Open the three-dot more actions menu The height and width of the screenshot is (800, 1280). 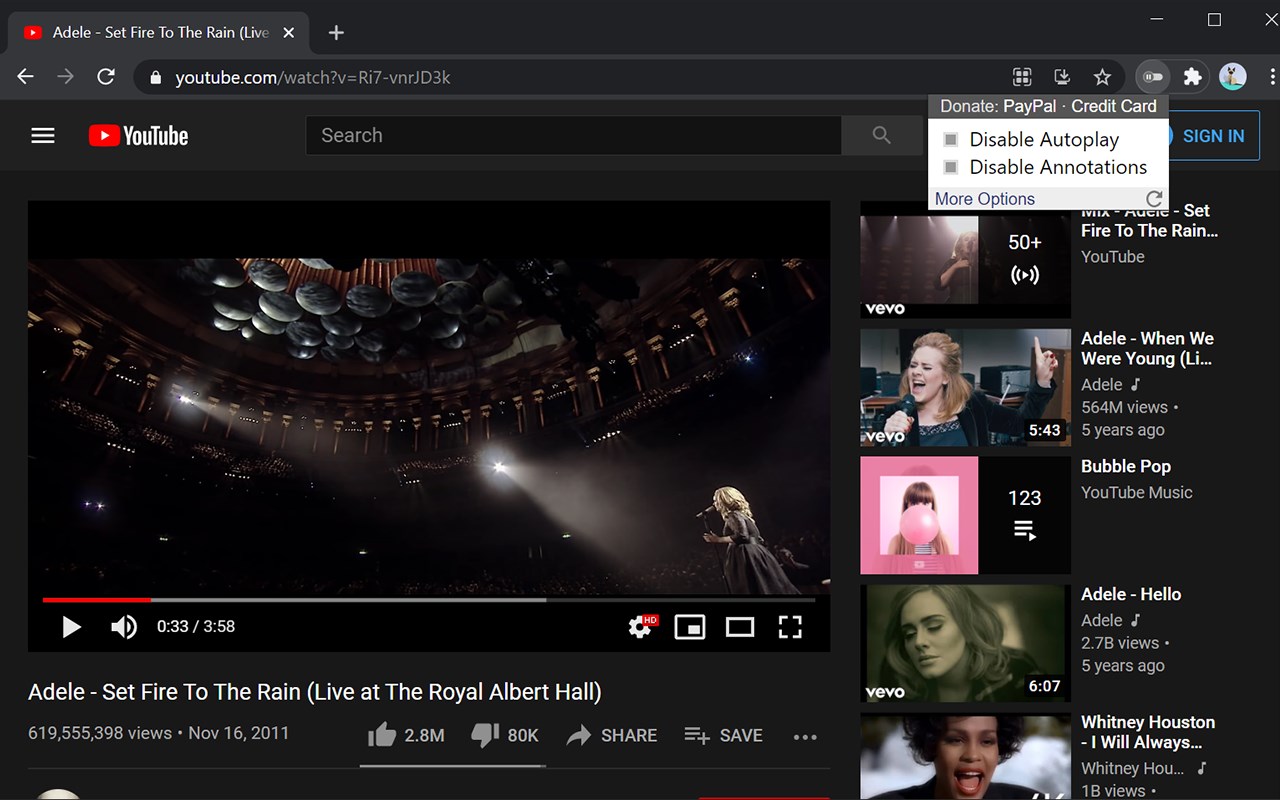click(x=805, y=736)
